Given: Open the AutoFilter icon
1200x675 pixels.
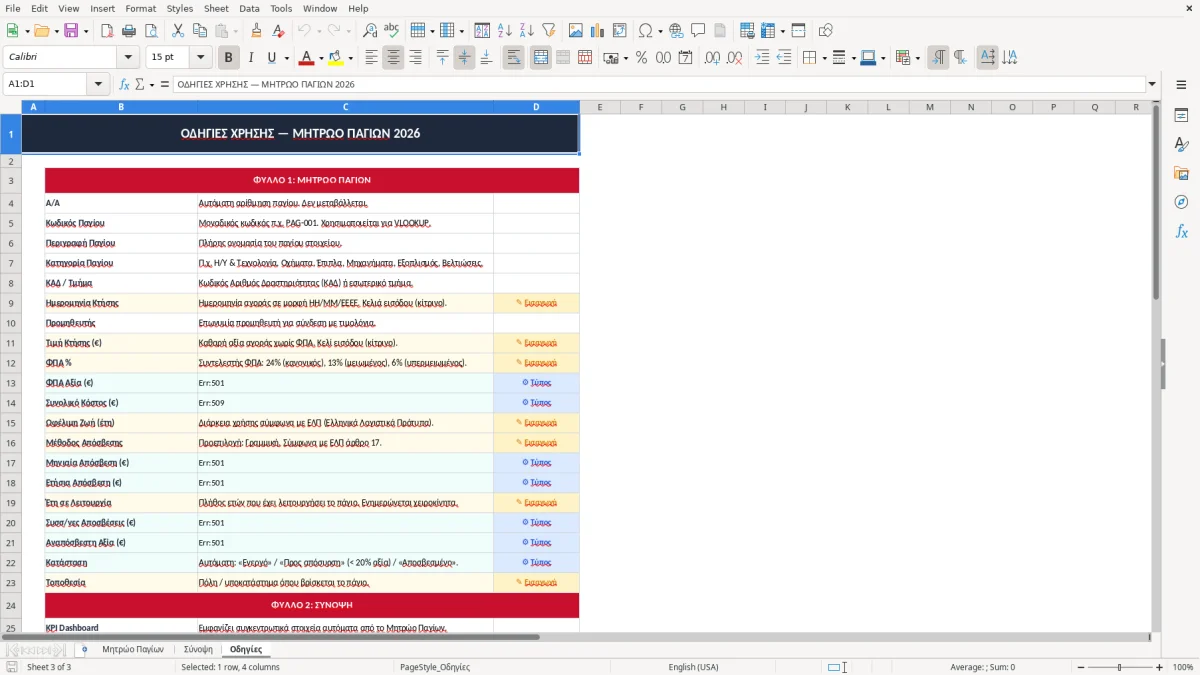Looking at the screenshot, I should (x=549, y=31).
